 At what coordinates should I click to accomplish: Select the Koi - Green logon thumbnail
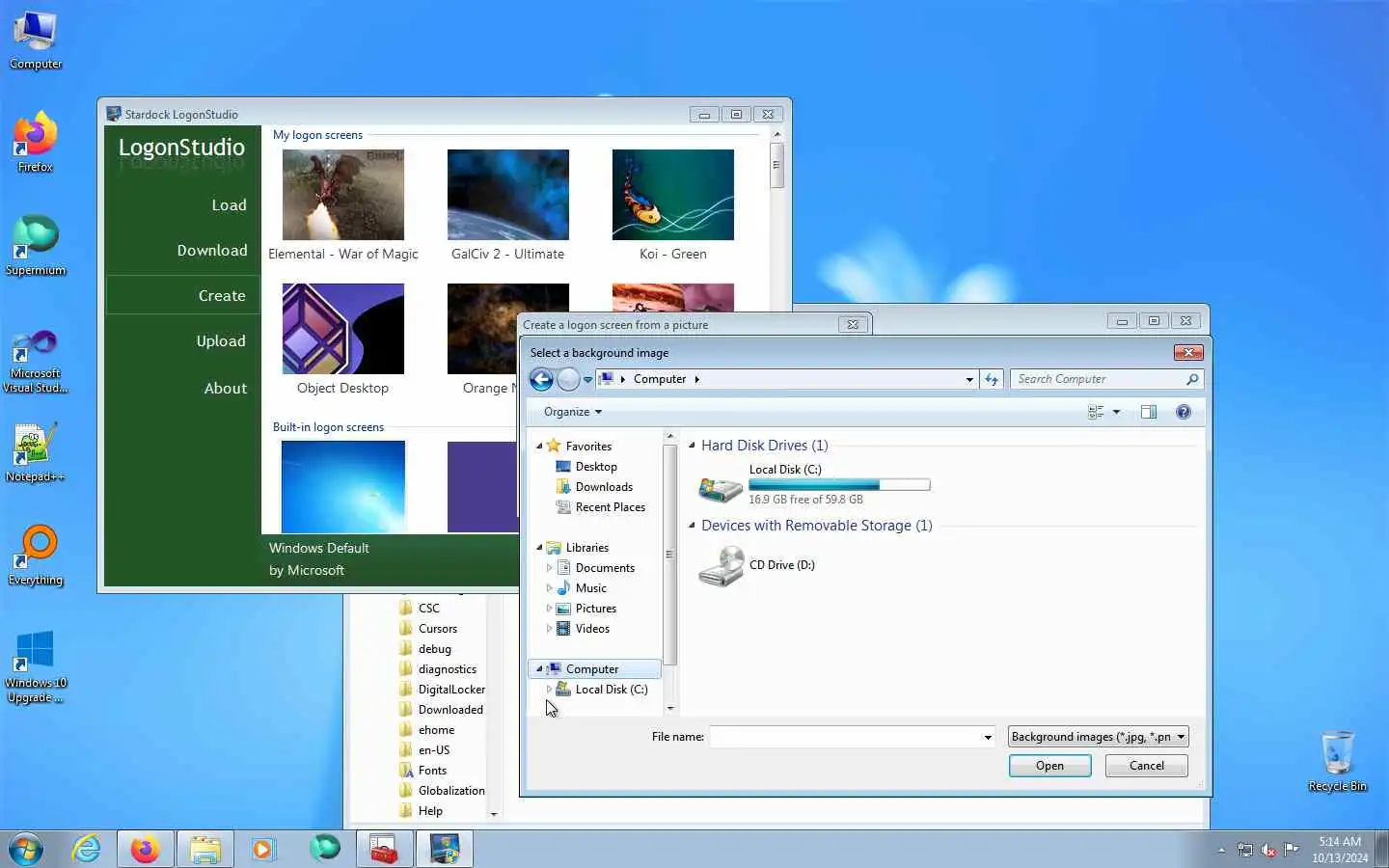pyautogui.click(x=673, y=195)
